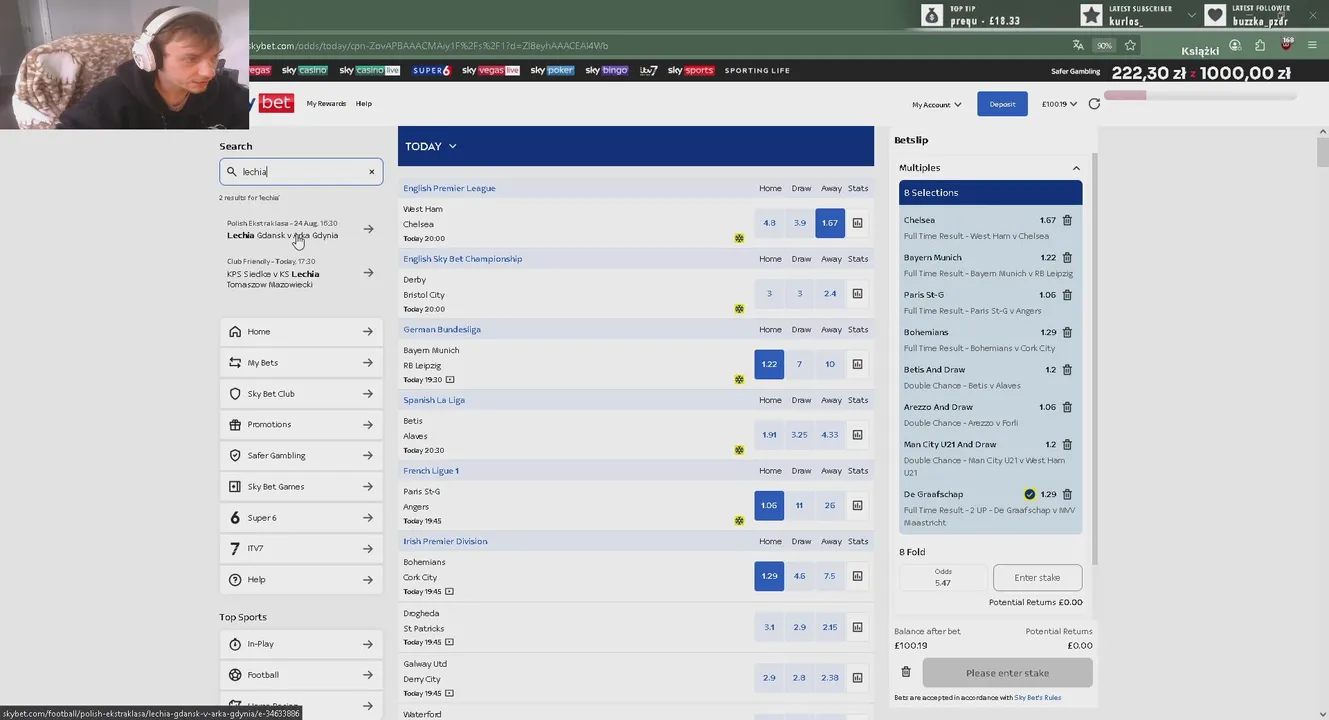Open stats for Galway Utd v Derry City
Screen dimensions: 1329x720
857,678
